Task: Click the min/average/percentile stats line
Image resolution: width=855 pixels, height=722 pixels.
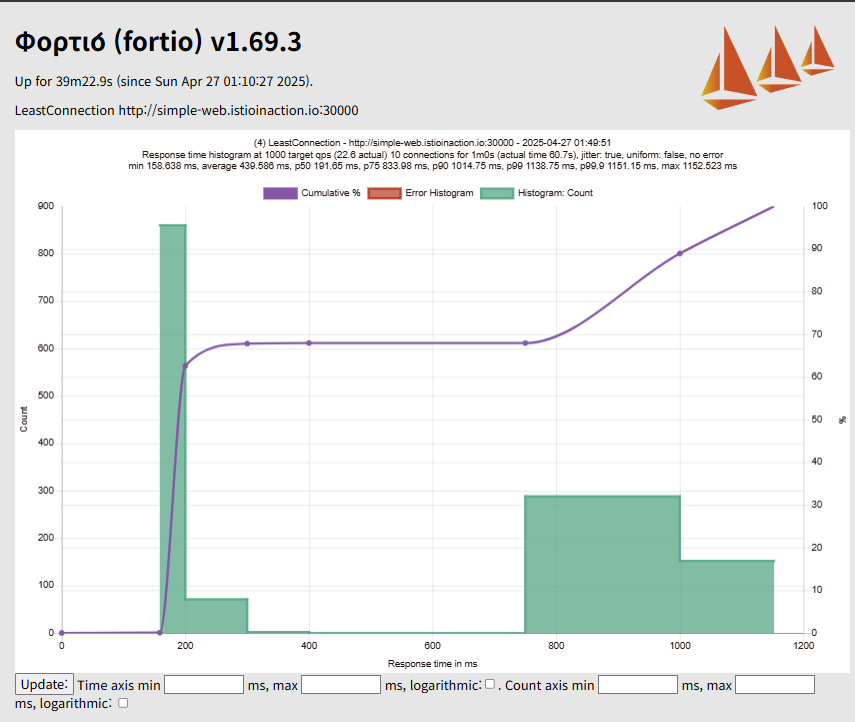Action: click(x=432, y=166)
